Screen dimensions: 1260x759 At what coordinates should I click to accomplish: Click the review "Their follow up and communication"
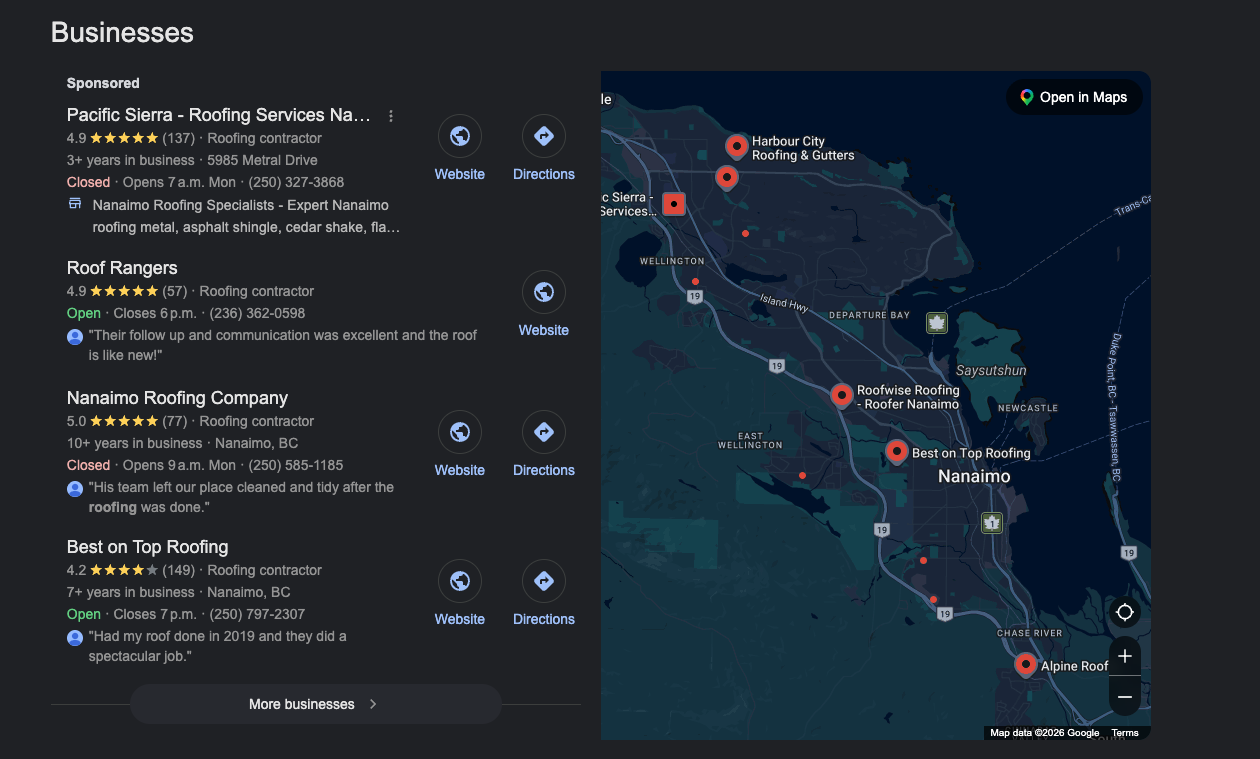tap(283, 345)
